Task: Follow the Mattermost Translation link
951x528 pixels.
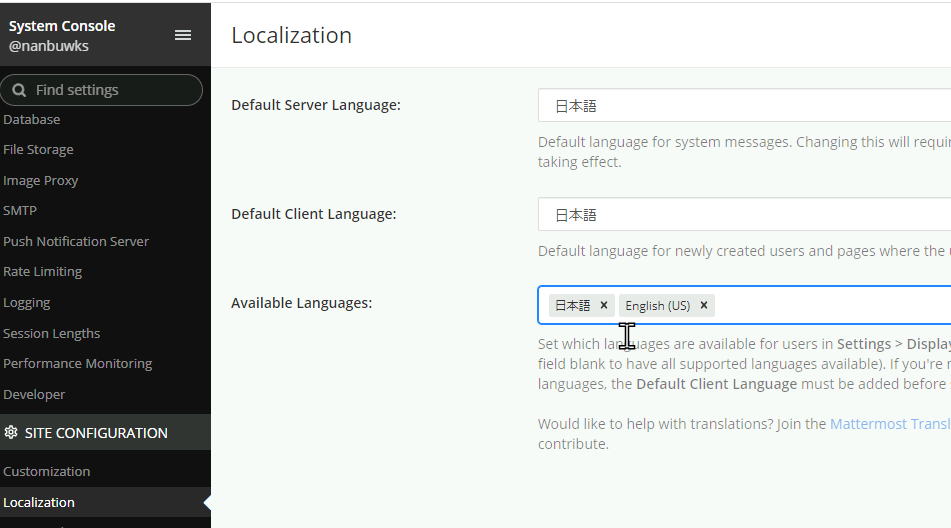Action: click(890, 424)
